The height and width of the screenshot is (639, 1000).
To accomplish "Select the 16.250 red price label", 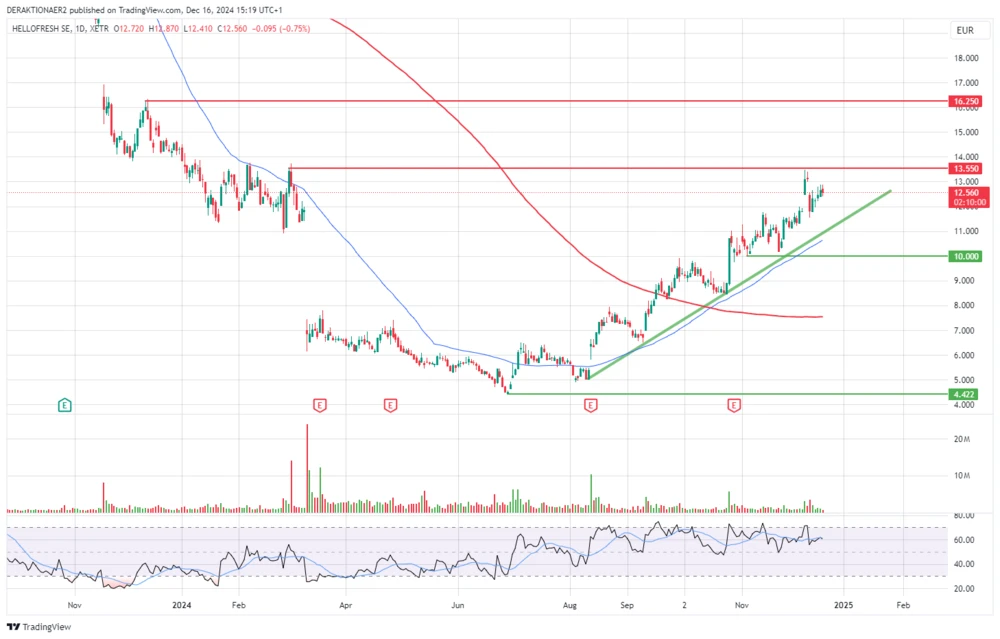I will point(965,101).
